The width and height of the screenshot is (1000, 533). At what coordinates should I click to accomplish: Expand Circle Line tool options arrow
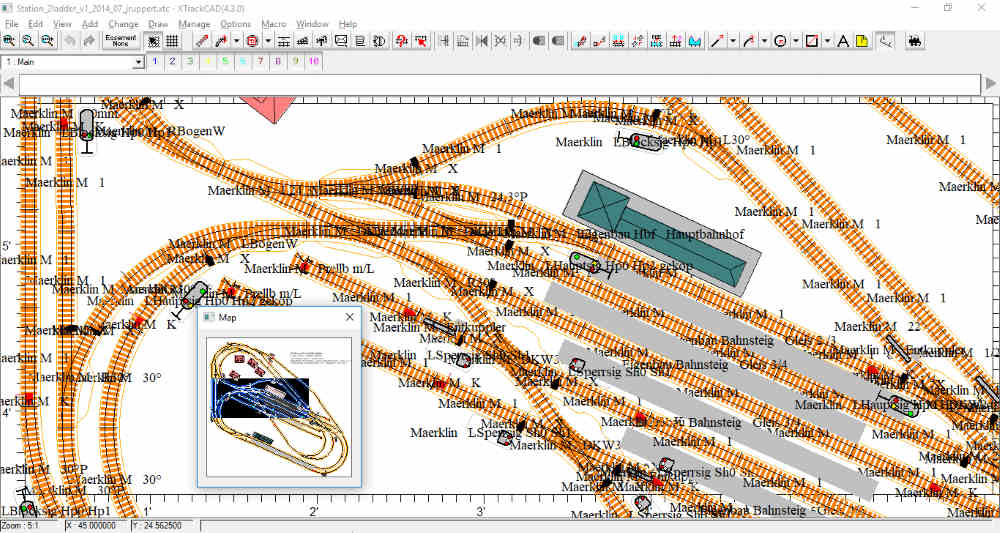[x=796, y=41]
